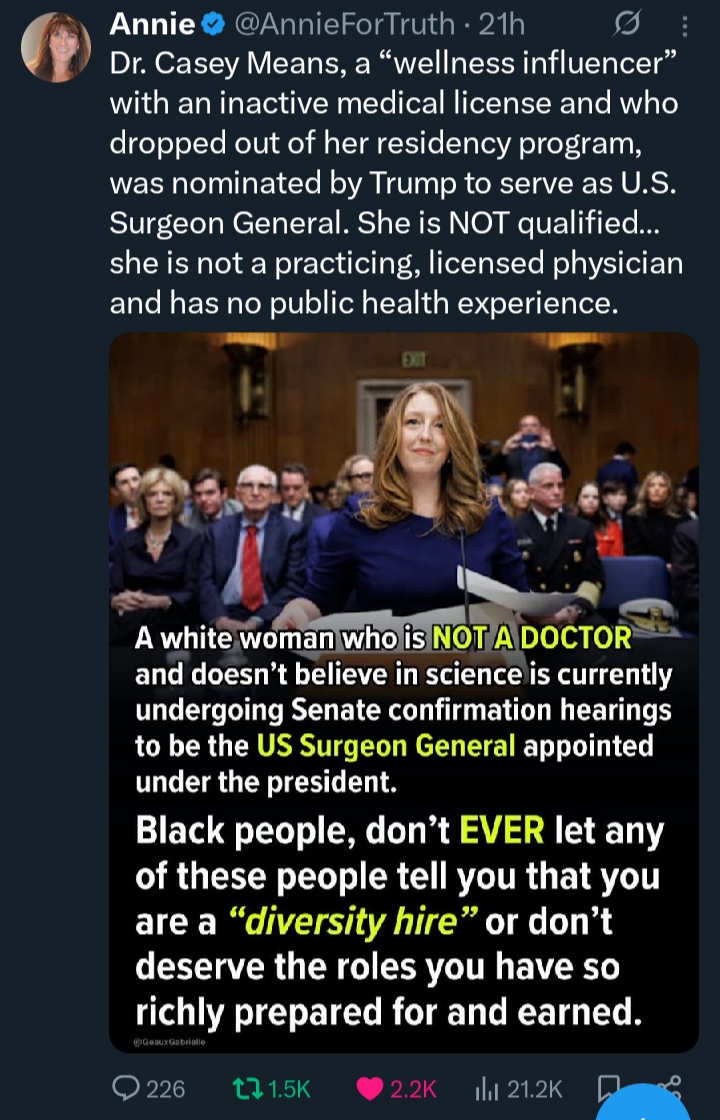Open the @AnnieForTruth handle link
Viewport: 720px width, 1120px height.
pyautogui.click(x=344, y=25)
